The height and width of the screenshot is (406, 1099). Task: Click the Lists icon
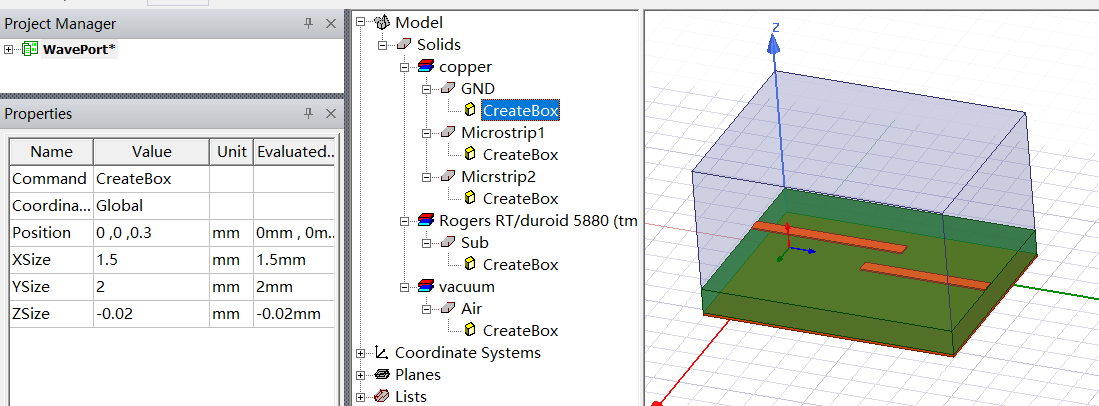[x=381, y=396]
